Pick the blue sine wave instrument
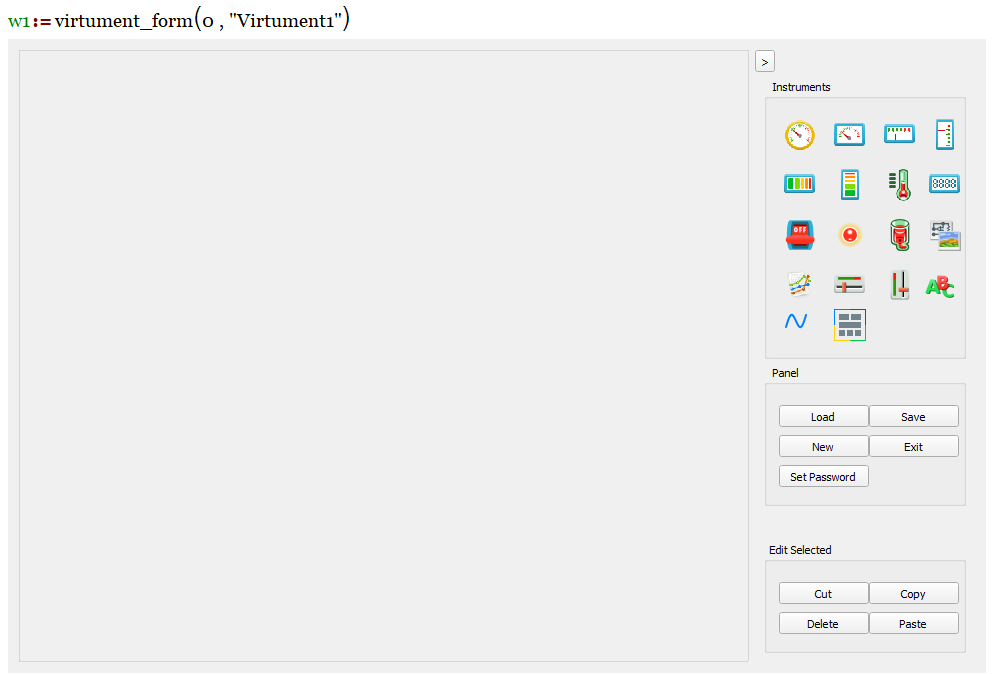997x674 pixels. [796, 322]
